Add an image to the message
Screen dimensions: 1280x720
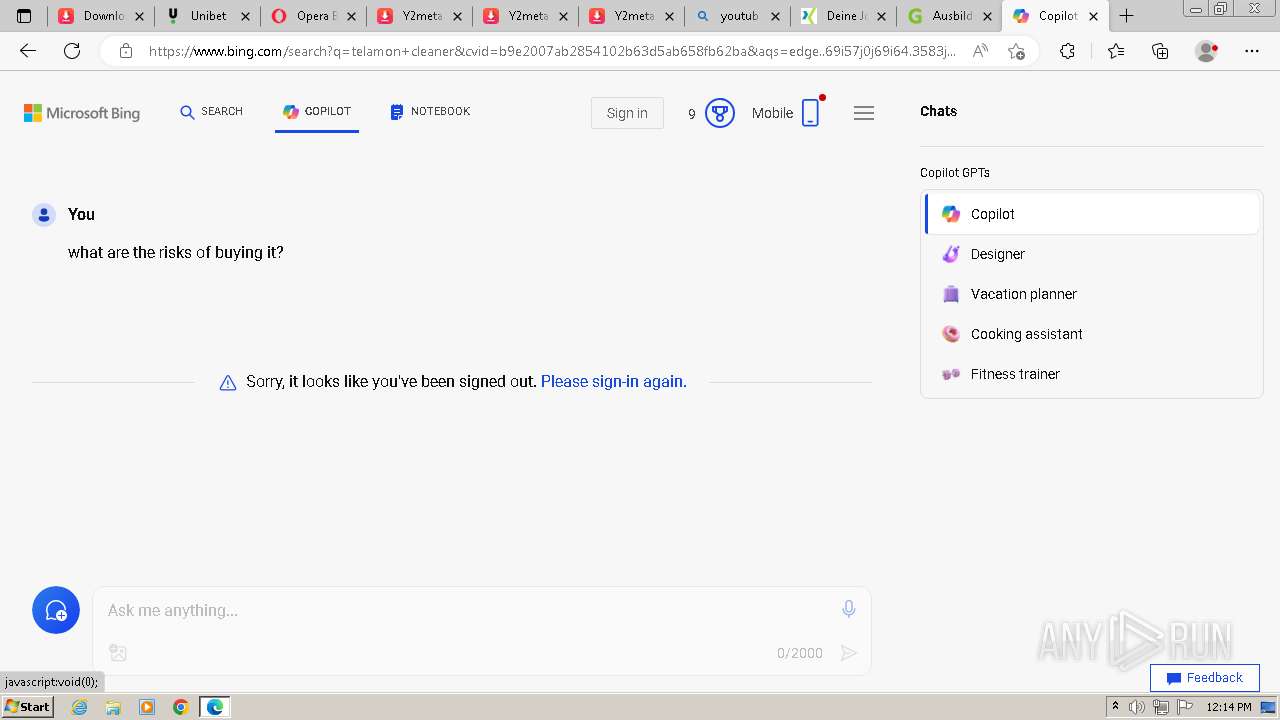[118, 653]
